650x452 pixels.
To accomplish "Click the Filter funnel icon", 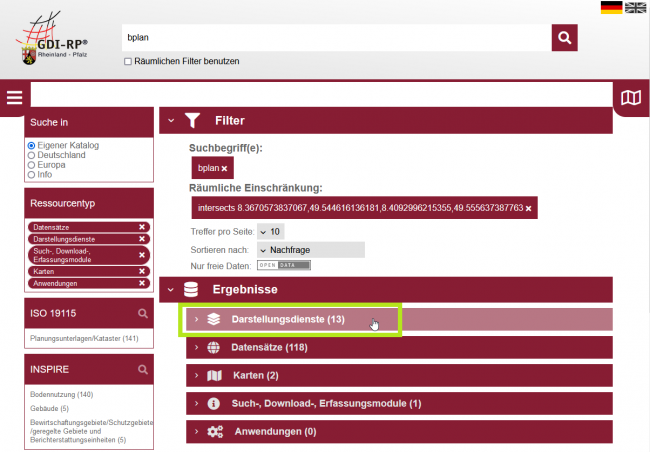I will coord(192,121).
